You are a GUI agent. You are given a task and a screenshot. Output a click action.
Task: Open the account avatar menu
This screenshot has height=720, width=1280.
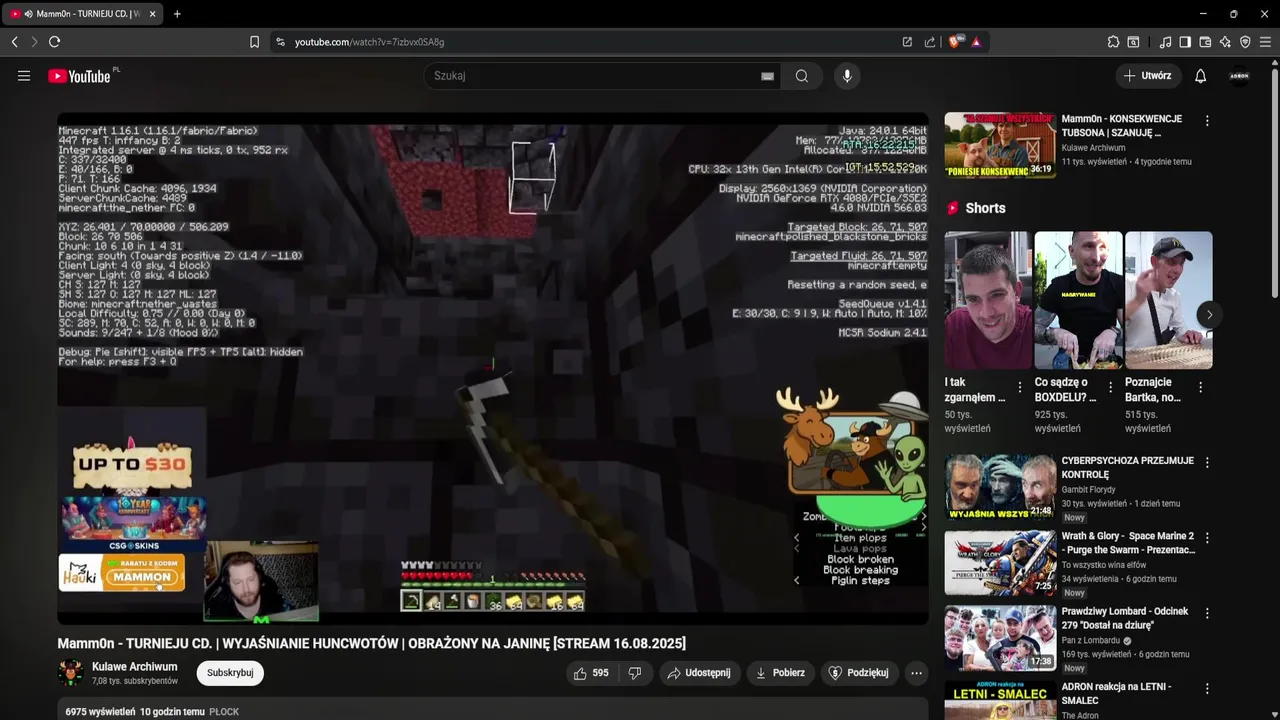click(x=1239, y=76)
